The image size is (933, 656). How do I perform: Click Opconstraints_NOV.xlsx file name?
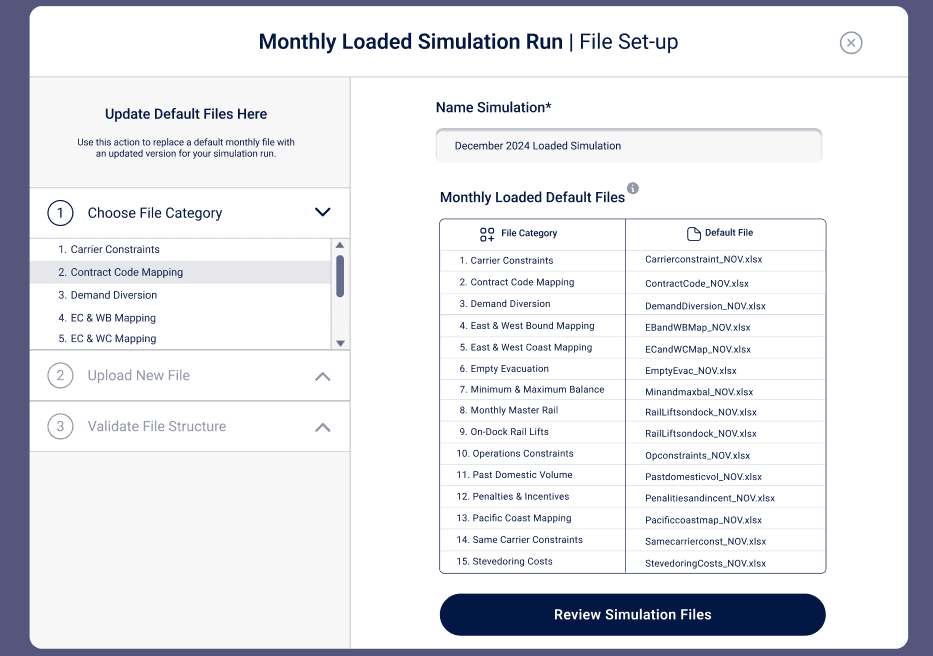pyautogui.click(x=697, y=455)
